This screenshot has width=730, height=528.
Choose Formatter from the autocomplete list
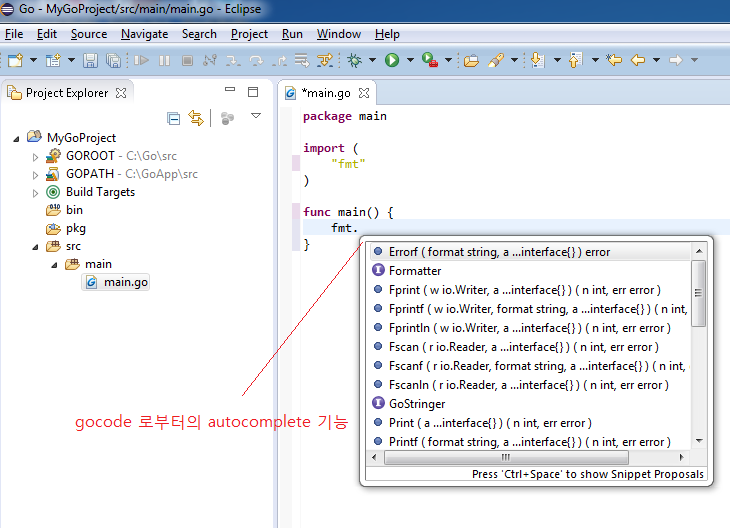[x=530, y=271]
